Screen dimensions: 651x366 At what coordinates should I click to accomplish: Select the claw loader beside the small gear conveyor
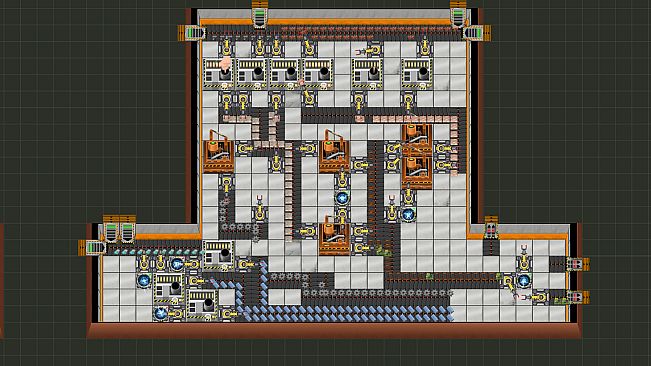coord(259,209)
